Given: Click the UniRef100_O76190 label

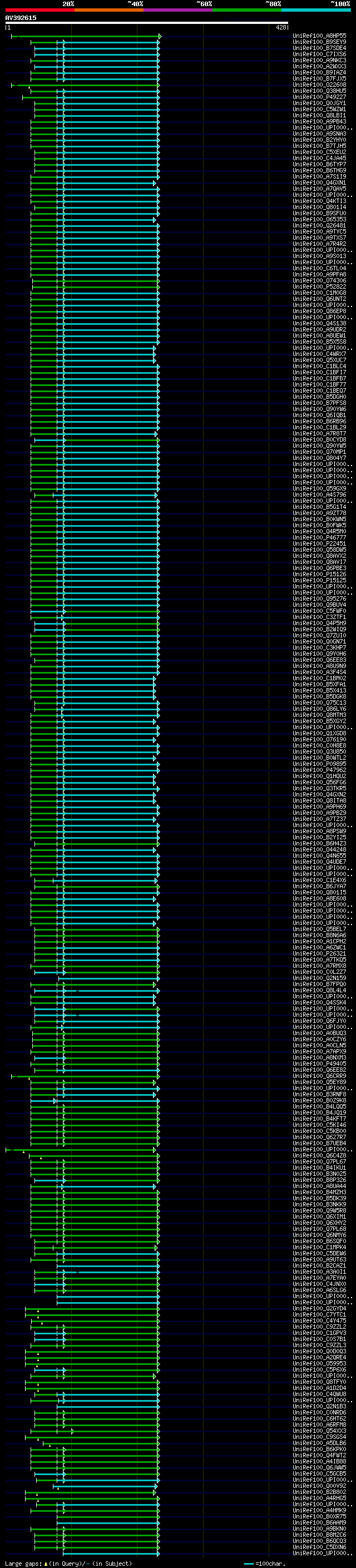Looking at the screenshot, I should click(x=319, y=739).
